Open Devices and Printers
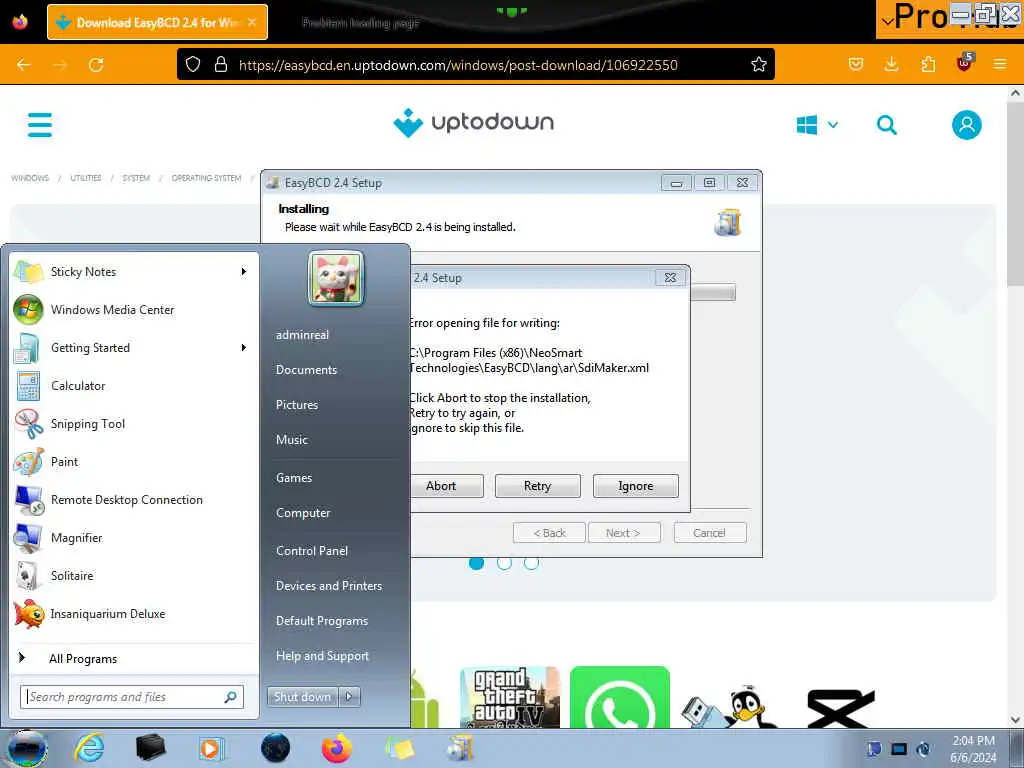 click(x=329, y=586)
